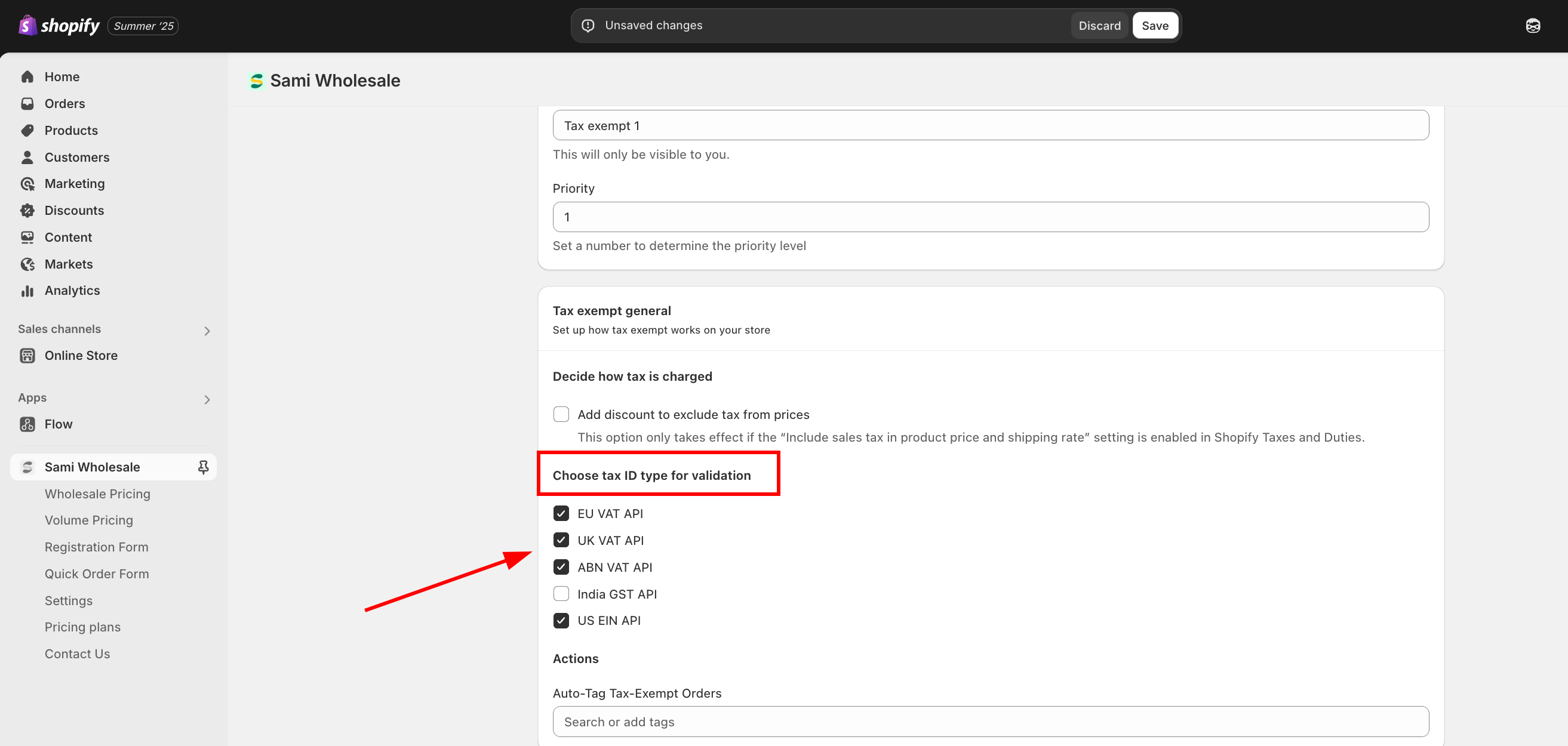
Task: Open Wholesale Pricing submenu item
Action: coord(97,494)
